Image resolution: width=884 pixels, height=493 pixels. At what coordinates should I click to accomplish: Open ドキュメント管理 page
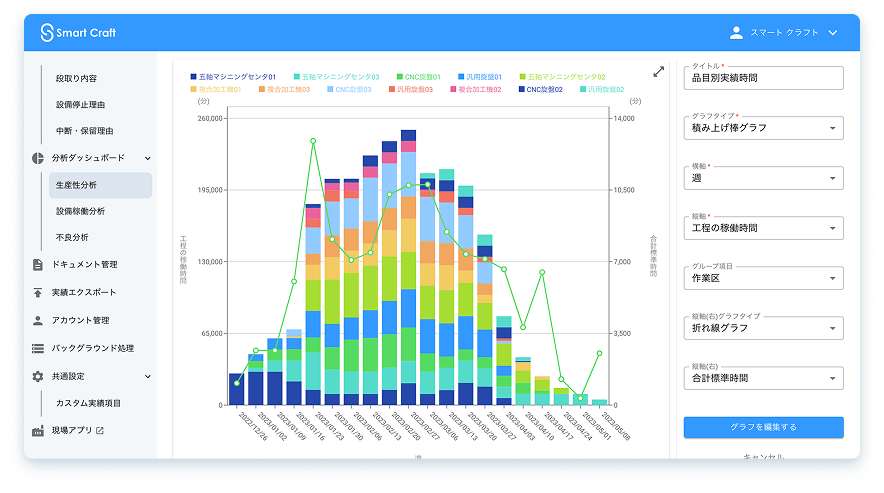[x=85, y=264]
